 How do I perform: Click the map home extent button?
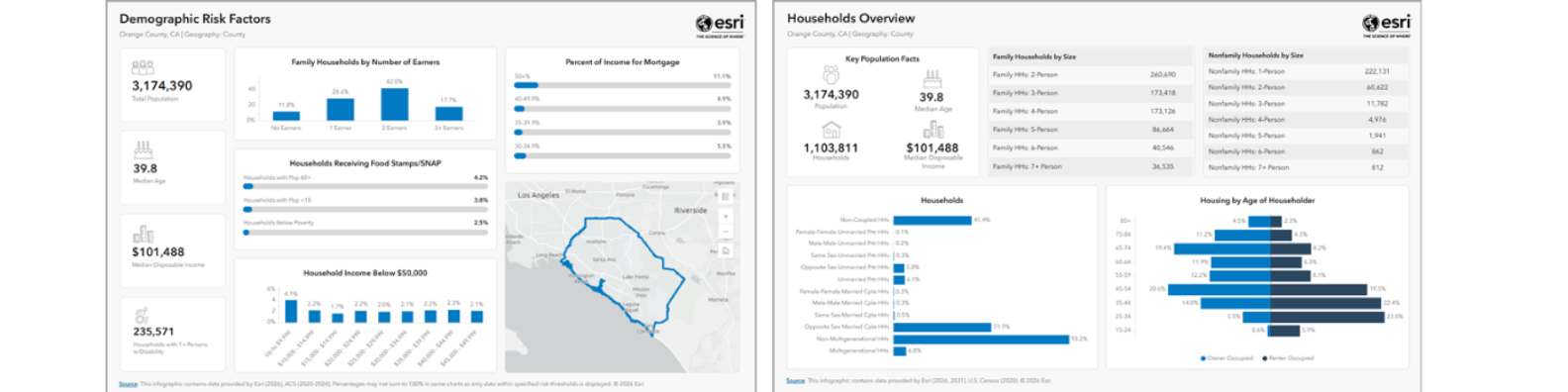(726, 250)
